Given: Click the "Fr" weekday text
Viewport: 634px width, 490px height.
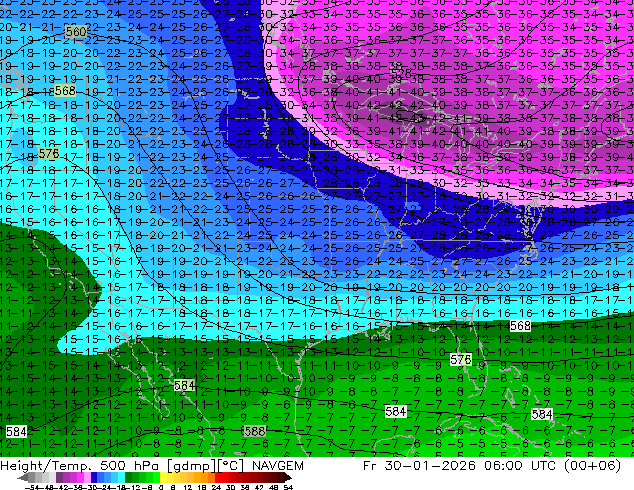Looking at the screenshot, I should point(370,466).
